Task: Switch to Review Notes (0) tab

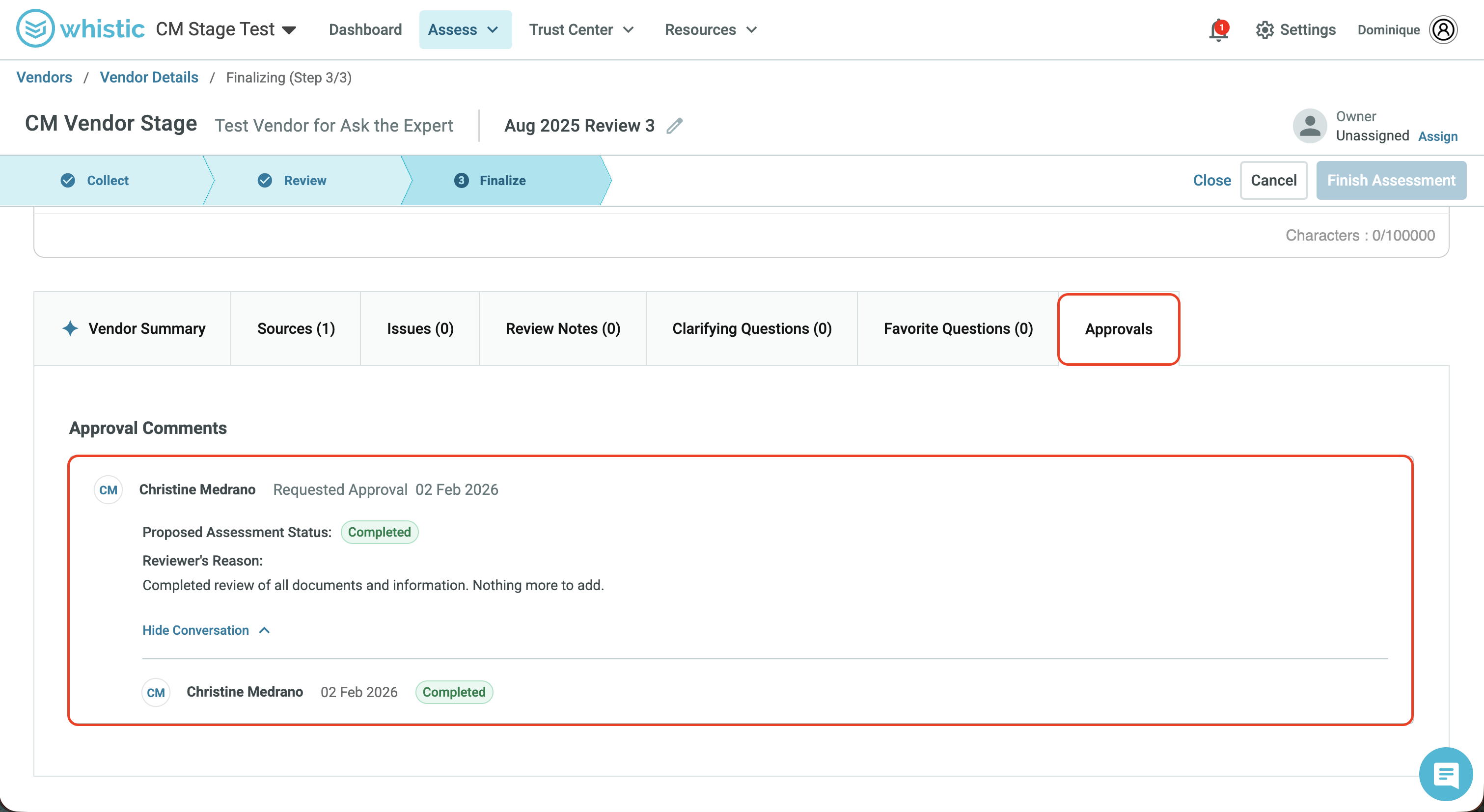Action: tap(563, 328)
